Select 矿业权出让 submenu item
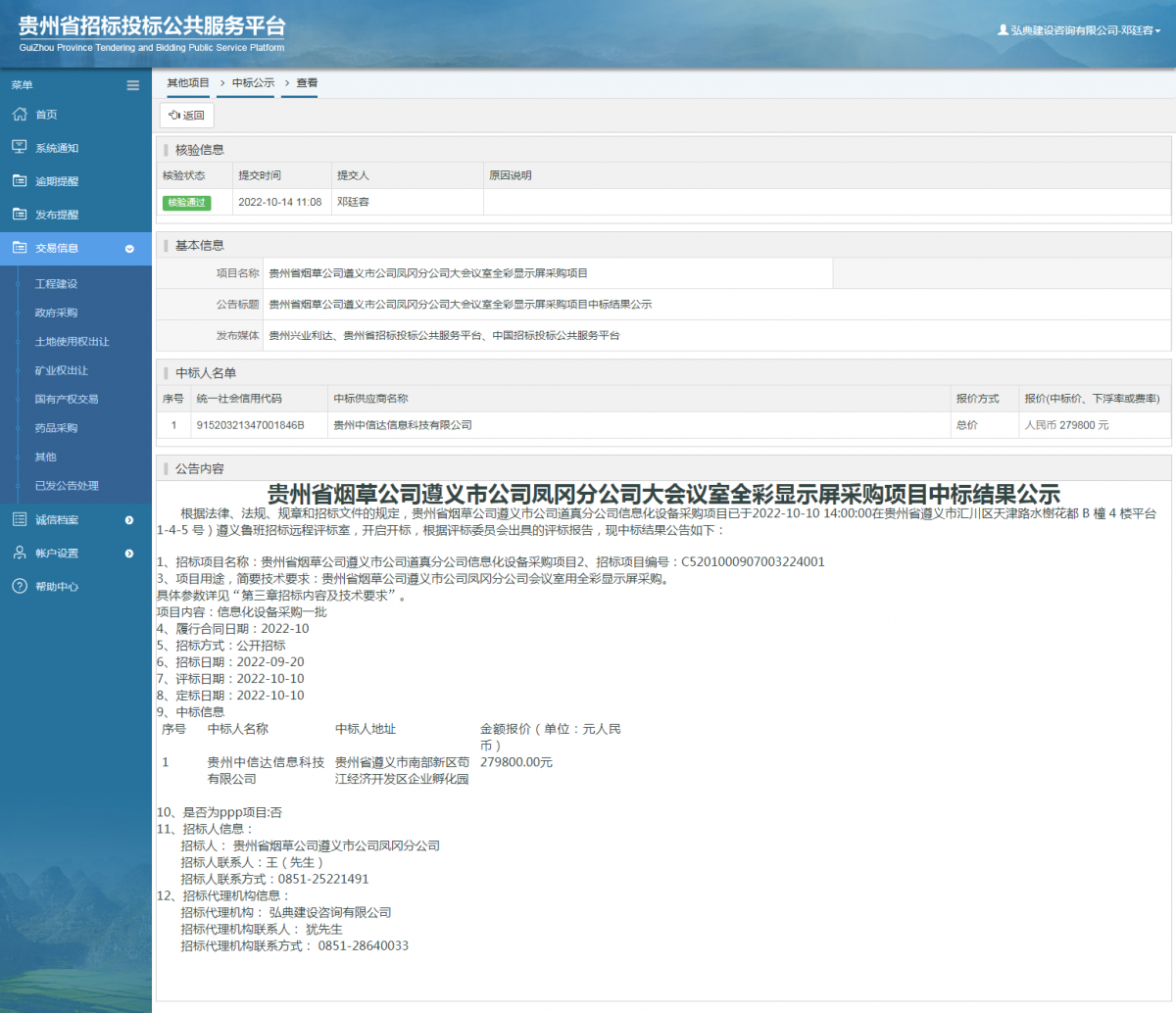 coord(61,370)
